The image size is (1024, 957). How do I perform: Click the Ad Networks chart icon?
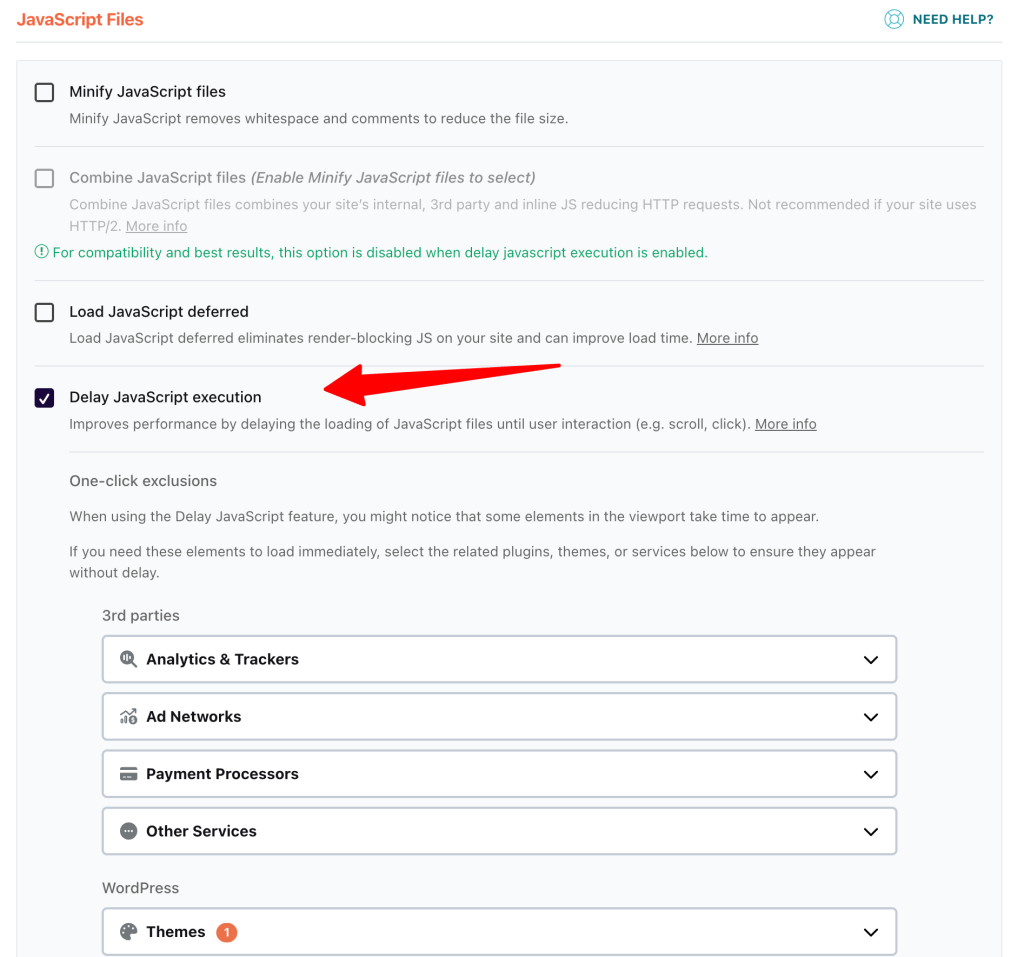coord(128,716)
